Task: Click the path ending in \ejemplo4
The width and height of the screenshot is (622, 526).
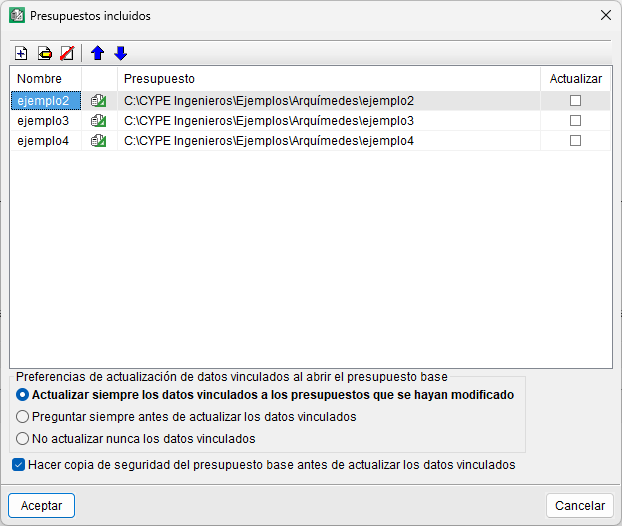Action: coord(269,141)
